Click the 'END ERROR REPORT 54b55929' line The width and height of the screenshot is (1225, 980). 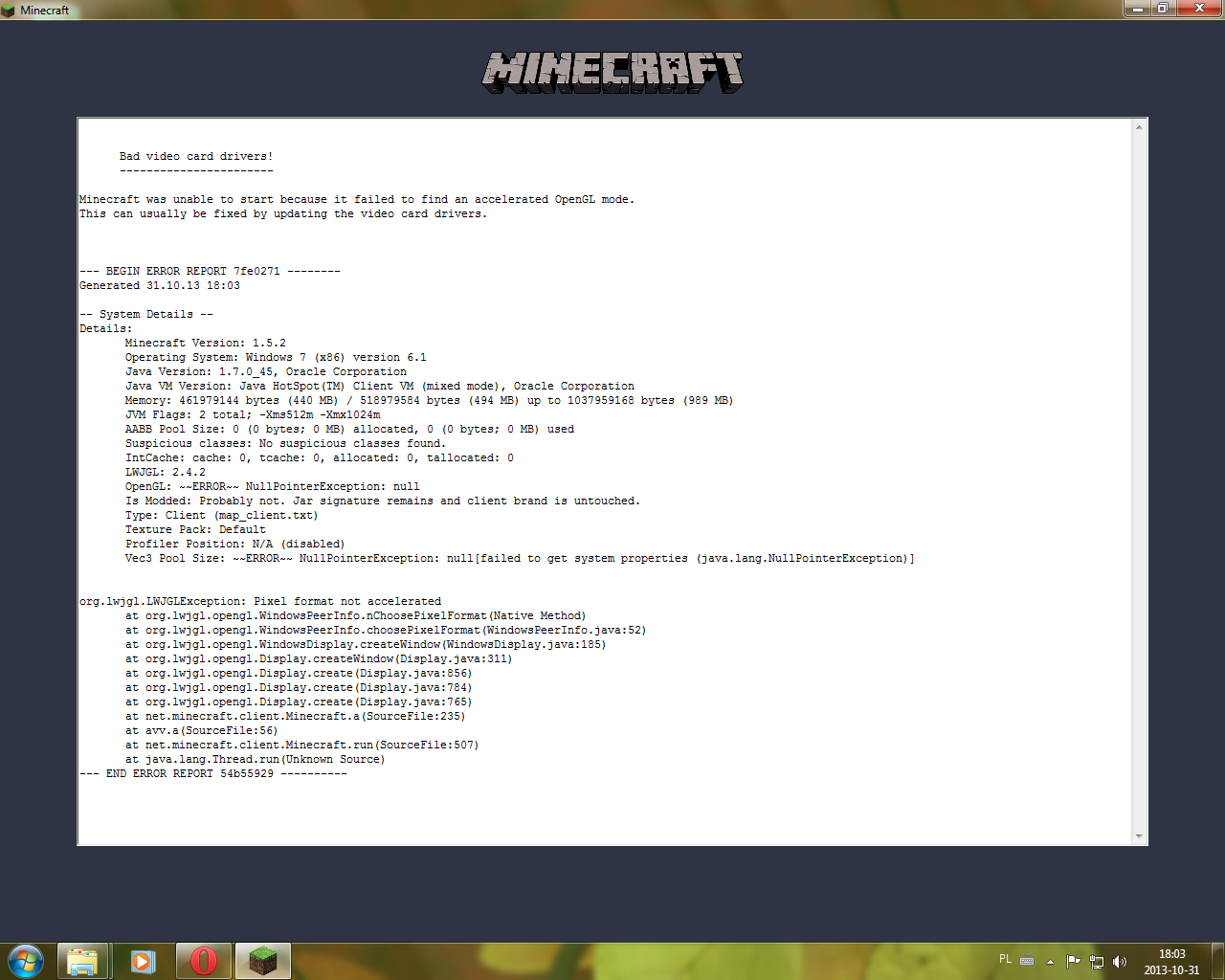pos(213,773)
